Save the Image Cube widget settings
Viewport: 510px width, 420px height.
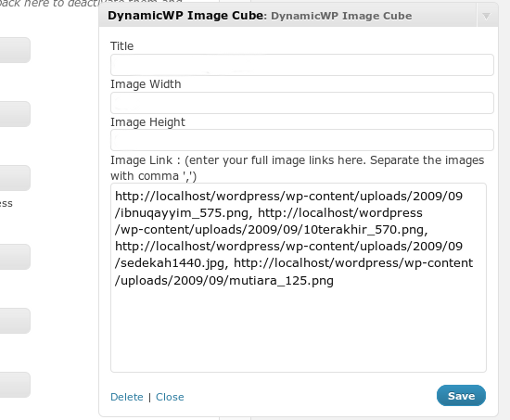click(x=461, y=396)
